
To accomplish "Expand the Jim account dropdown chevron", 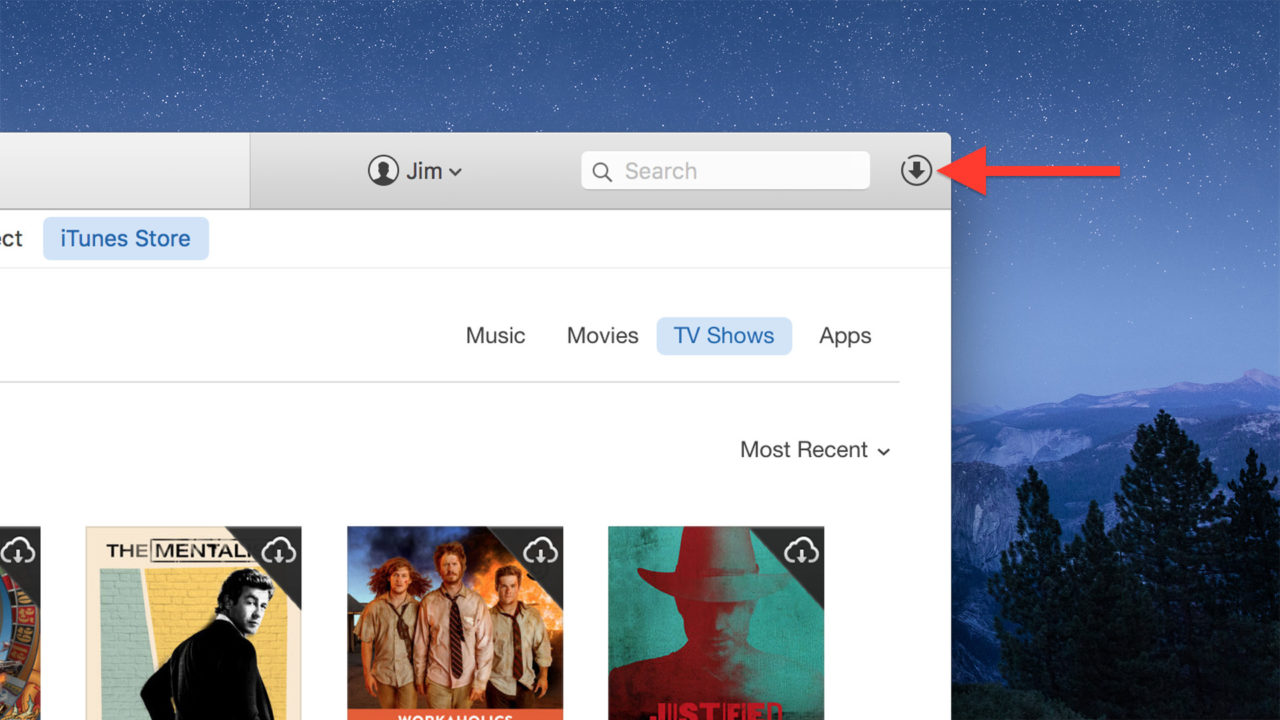I will click(x=455, y=172).
